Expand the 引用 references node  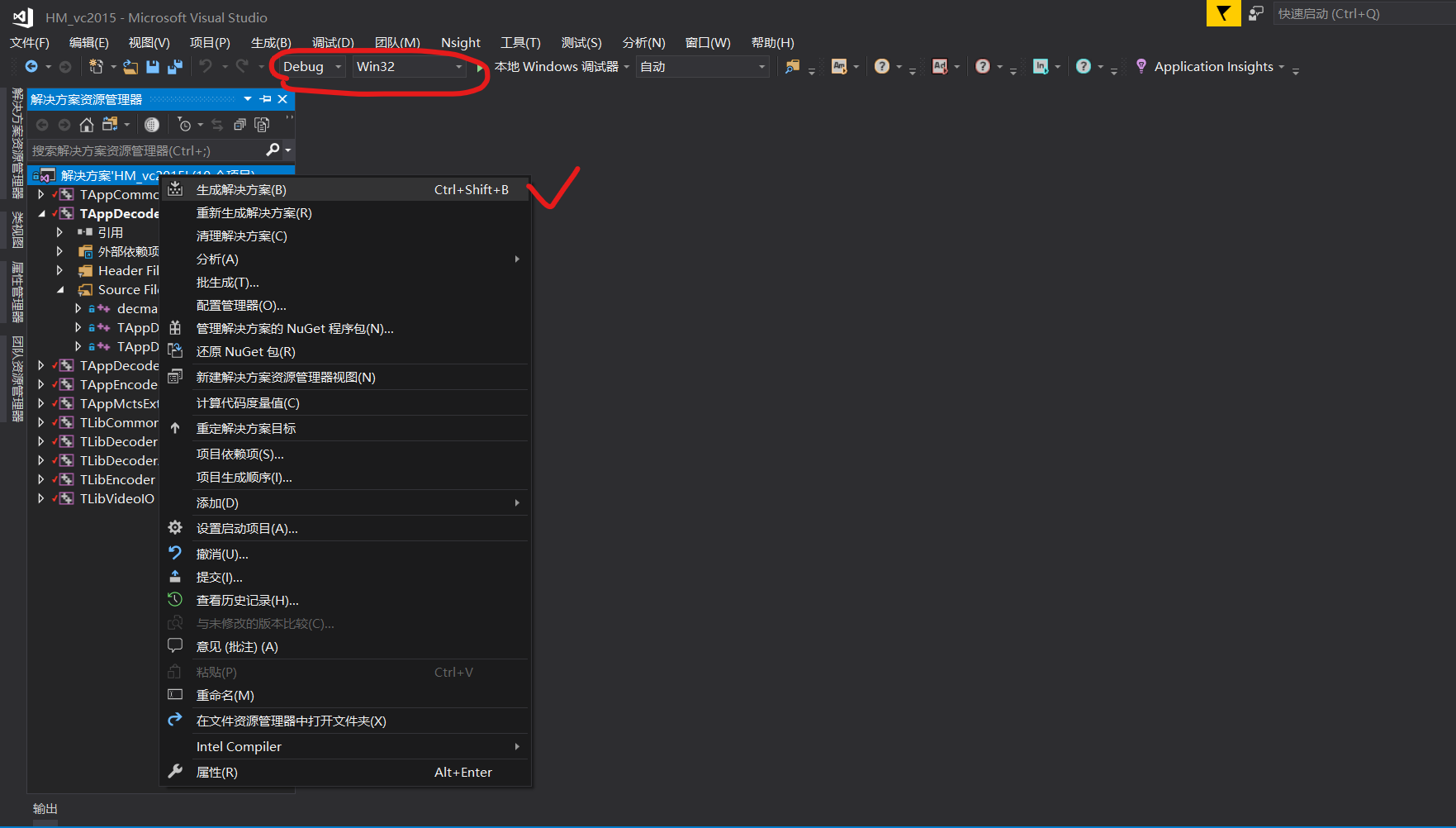point(59,233)
